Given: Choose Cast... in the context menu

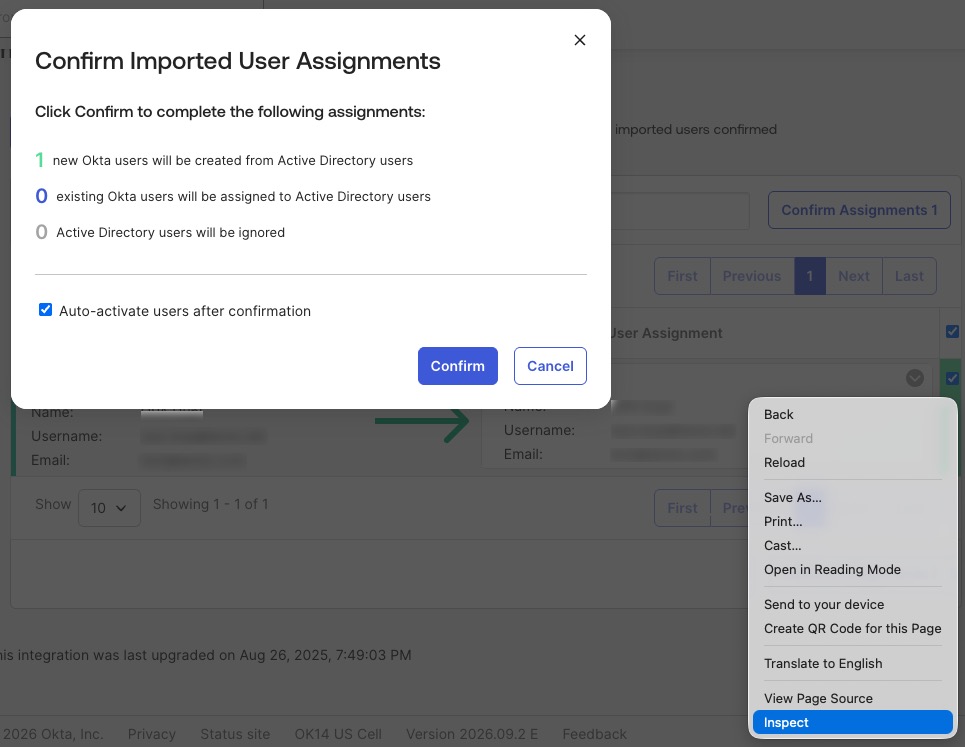Looking at the screenshot, I should (x=852, y=546).
